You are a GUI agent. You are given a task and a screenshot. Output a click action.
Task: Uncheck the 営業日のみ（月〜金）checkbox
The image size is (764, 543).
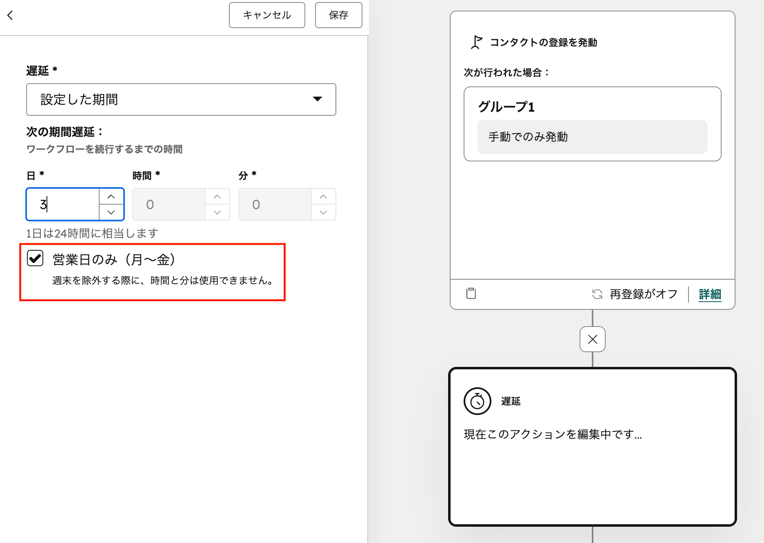click(x=35, y=258)
